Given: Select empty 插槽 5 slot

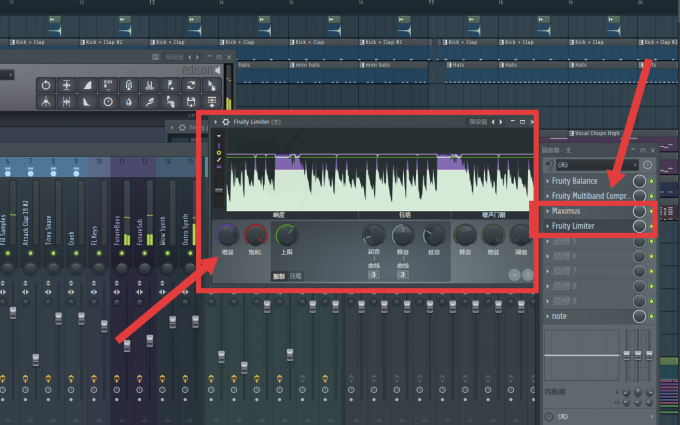Looking at the screenshot, I should coord(564,241).
